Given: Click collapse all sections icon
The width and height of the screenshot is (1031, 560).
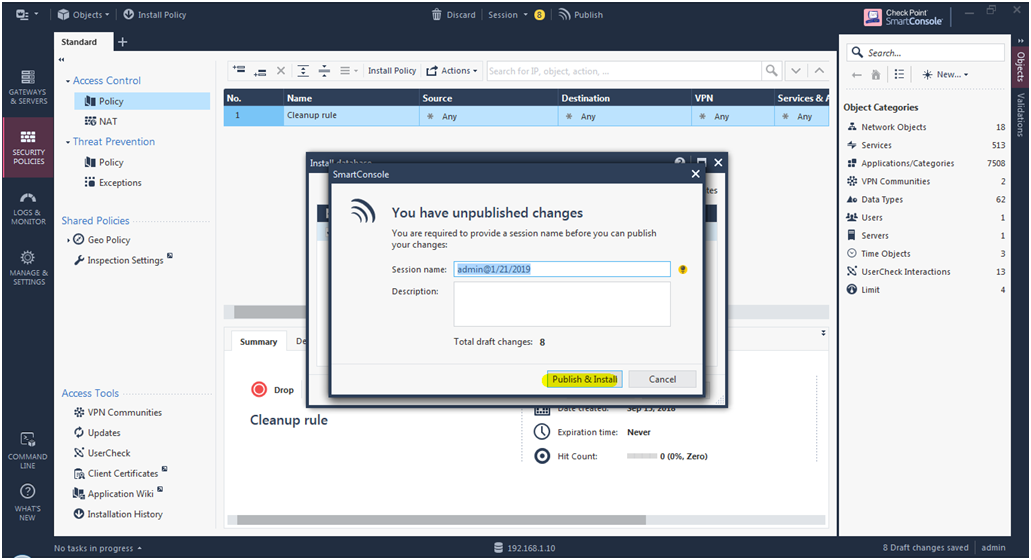Looking at the screenshot, I should pos(324,70).
